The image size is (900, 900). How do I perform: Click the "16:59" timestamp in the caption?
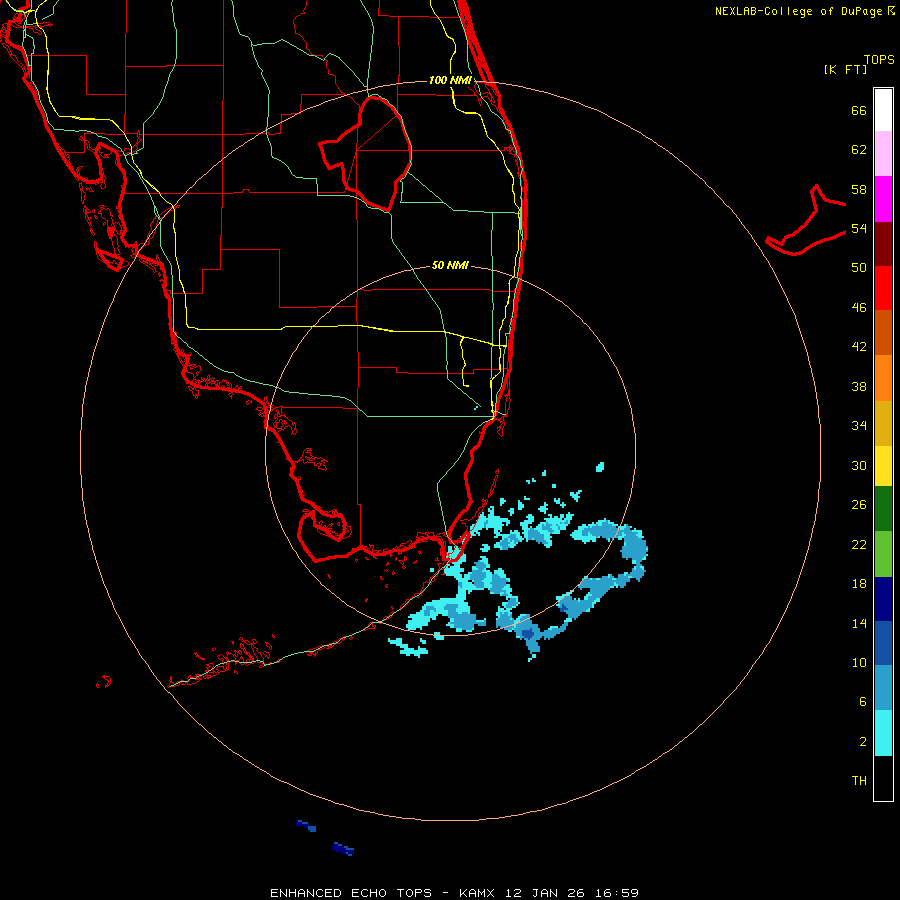point(616,893)
